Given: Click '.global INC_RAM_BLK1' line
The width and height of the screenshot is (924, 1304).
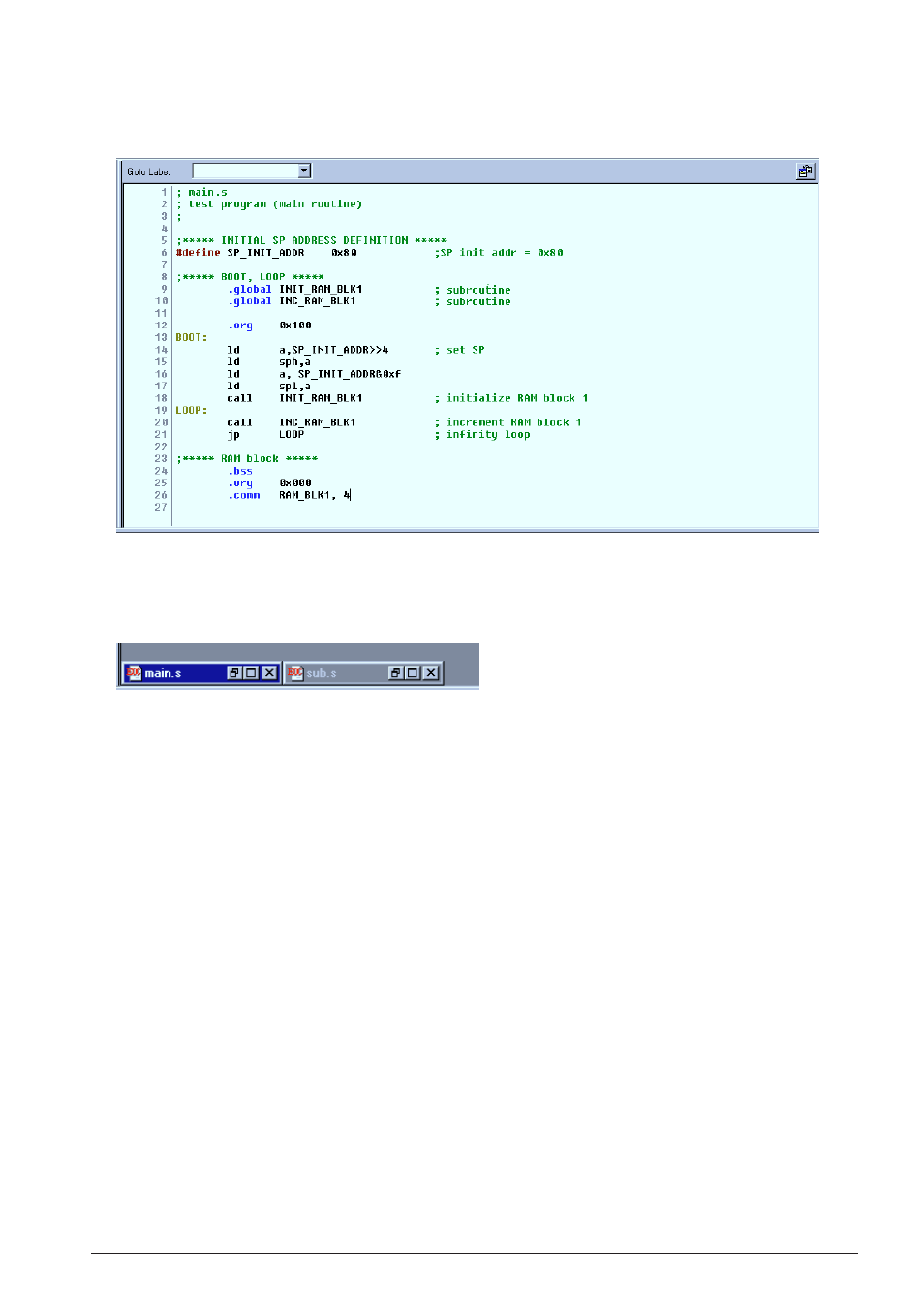Looking at the screenshot, I should (292, 301).
